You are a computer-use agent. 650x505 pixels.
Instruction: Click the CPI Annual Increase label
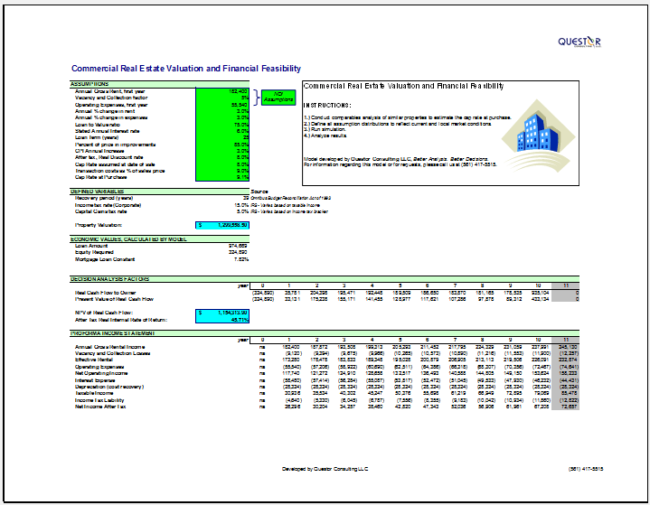click(99, 151)
